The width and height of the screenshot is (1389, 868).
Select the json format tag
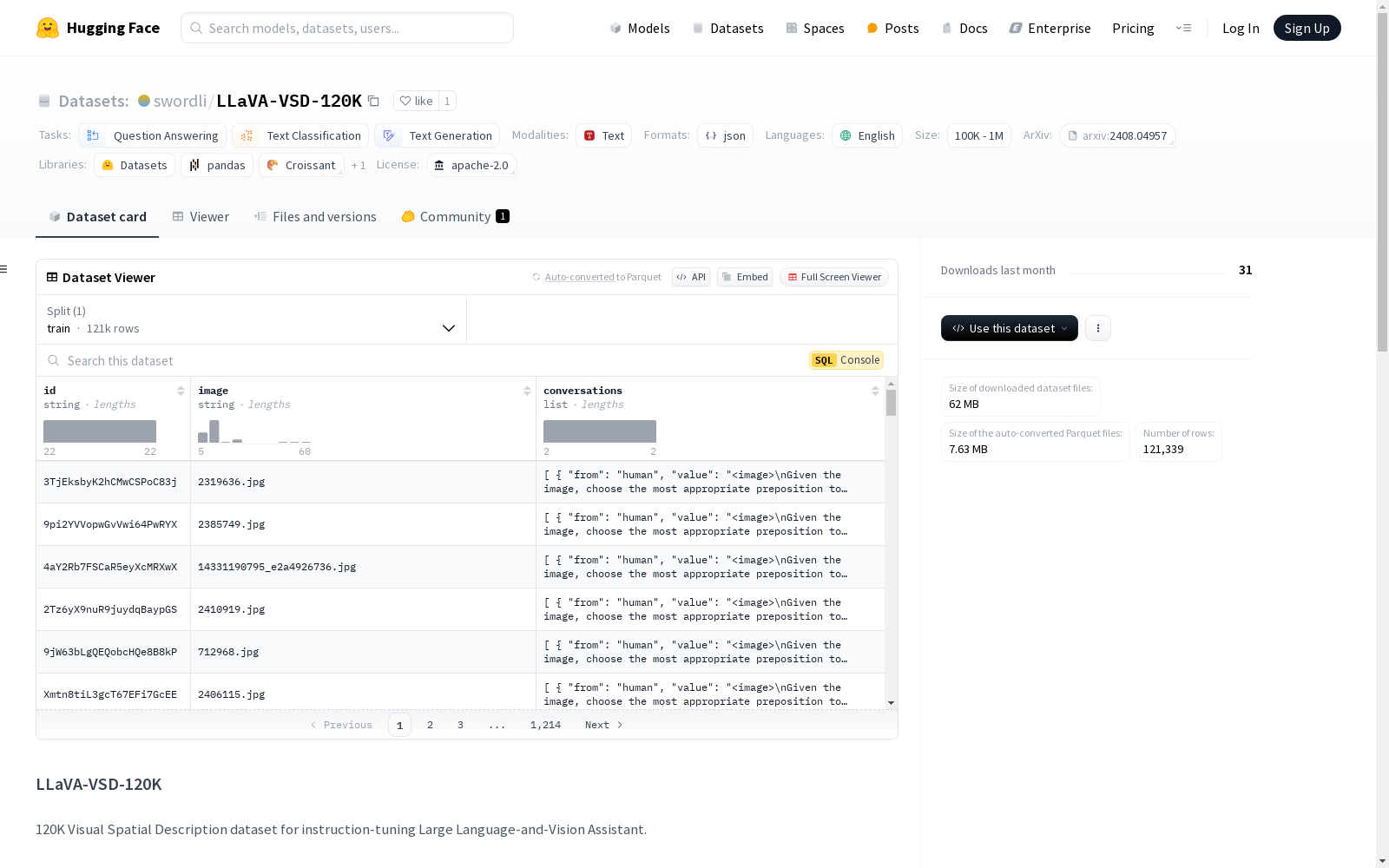[726, 135]
